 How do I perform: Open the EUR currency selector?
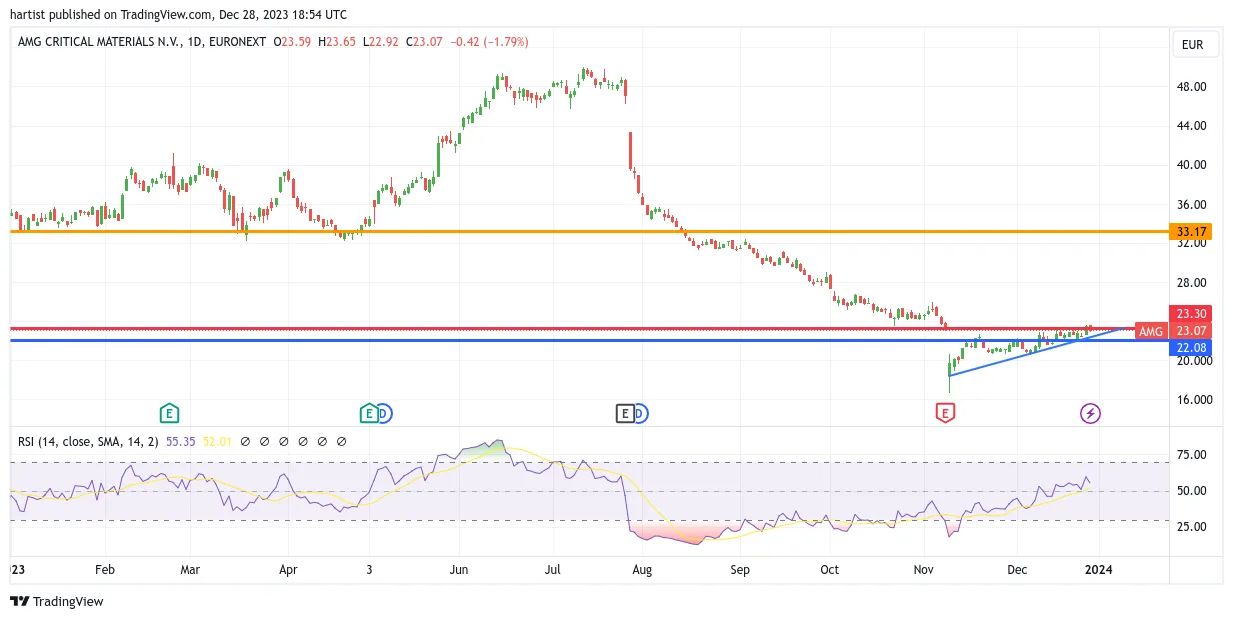point(1192,44)
